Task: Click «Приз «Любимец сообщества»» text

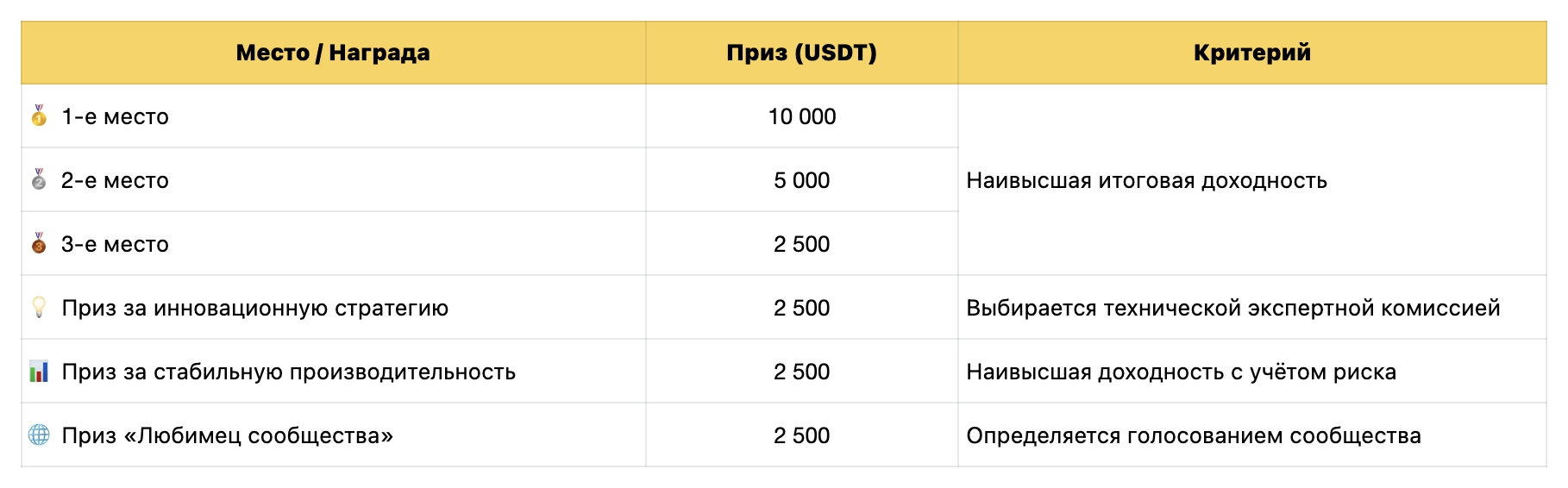Action: pyautogui.click(x=227, y=435)
